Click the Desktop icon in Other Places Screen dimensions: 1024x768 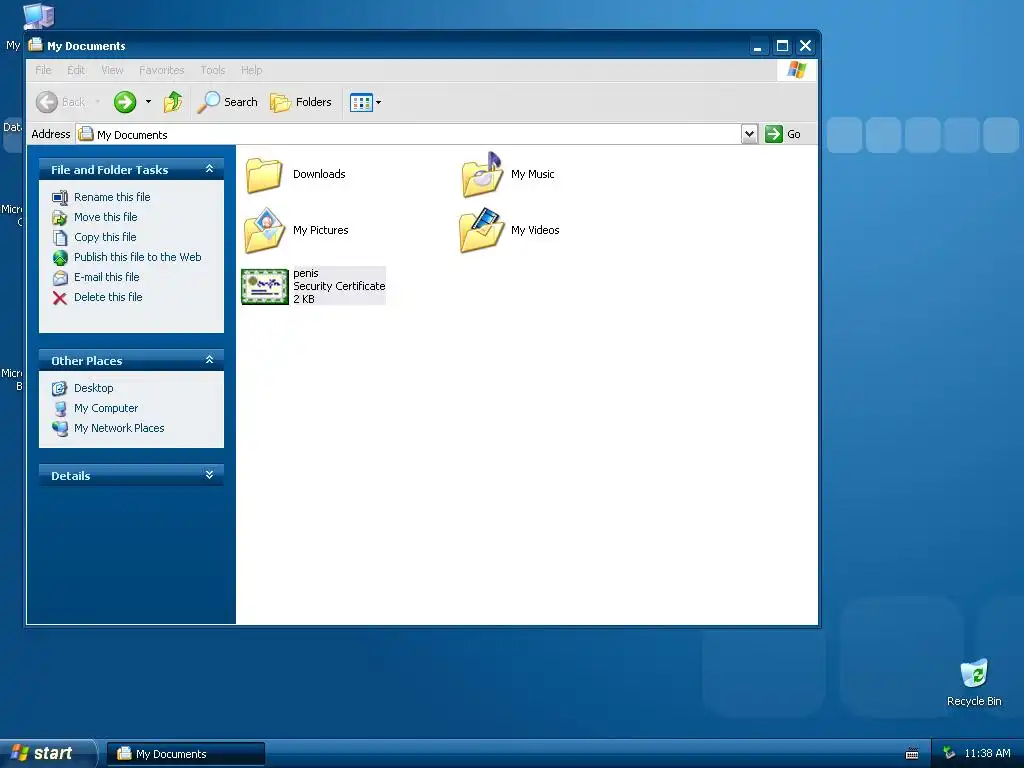click(60, 389)
